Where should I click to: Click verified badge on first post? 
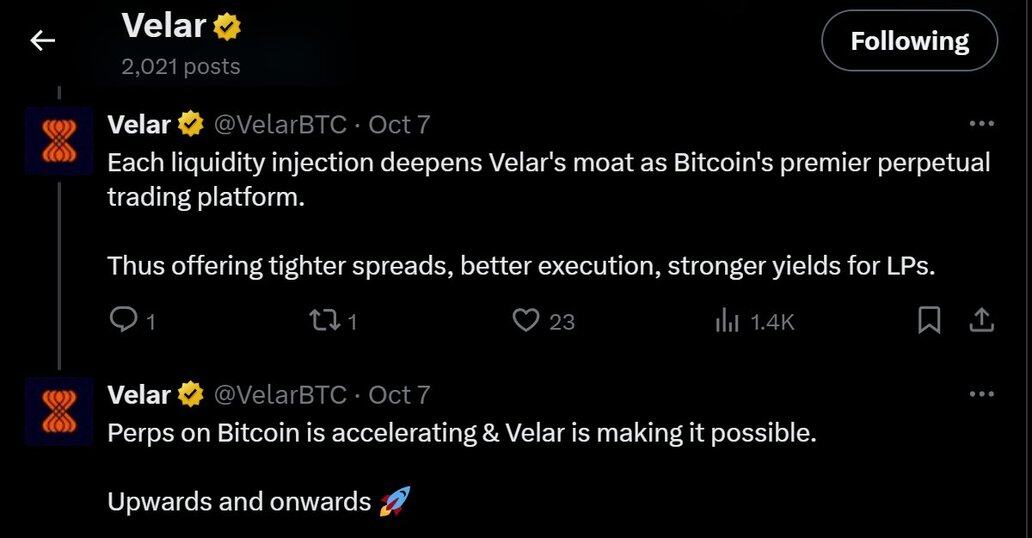click(190, 125)
